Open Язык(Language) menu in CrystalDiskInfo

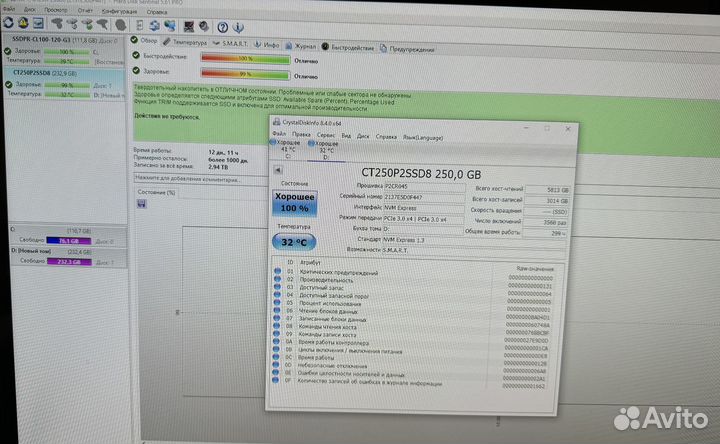[423, 137]
